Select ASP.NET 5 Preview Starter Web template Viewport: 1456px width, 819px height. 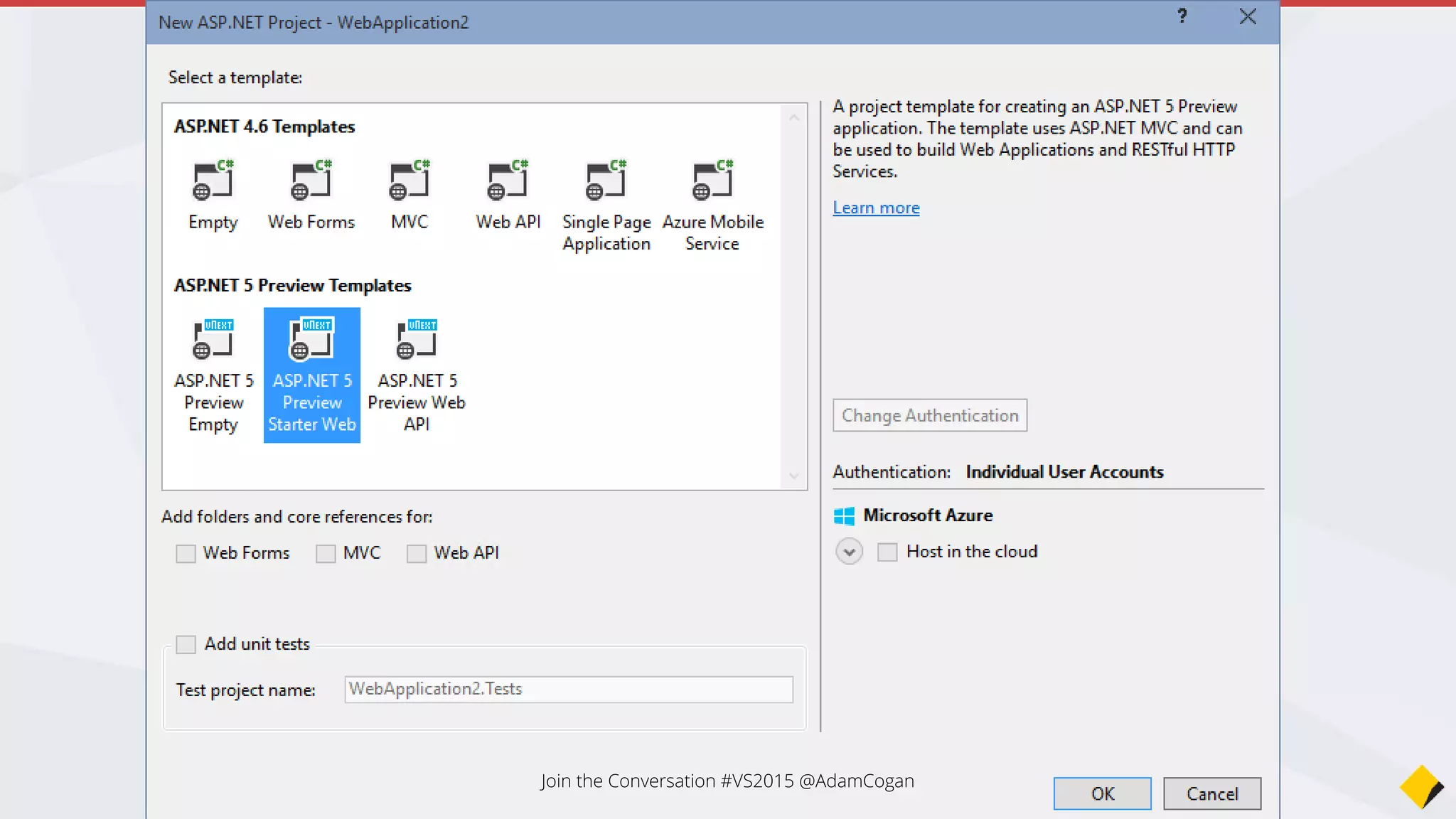point(311,375)
